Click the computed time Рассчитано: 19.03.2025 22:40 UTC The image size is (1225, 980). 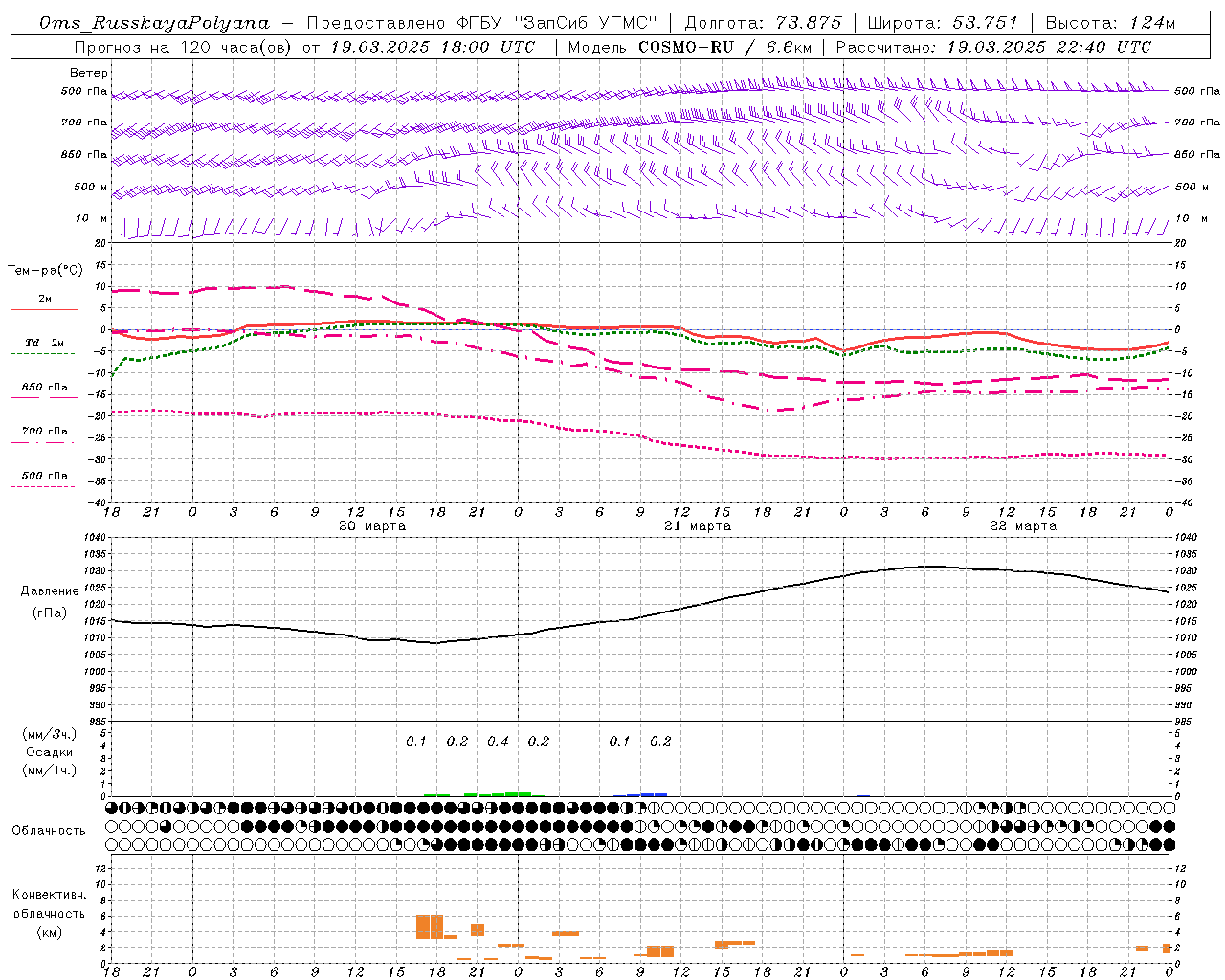tap(993, 47)
